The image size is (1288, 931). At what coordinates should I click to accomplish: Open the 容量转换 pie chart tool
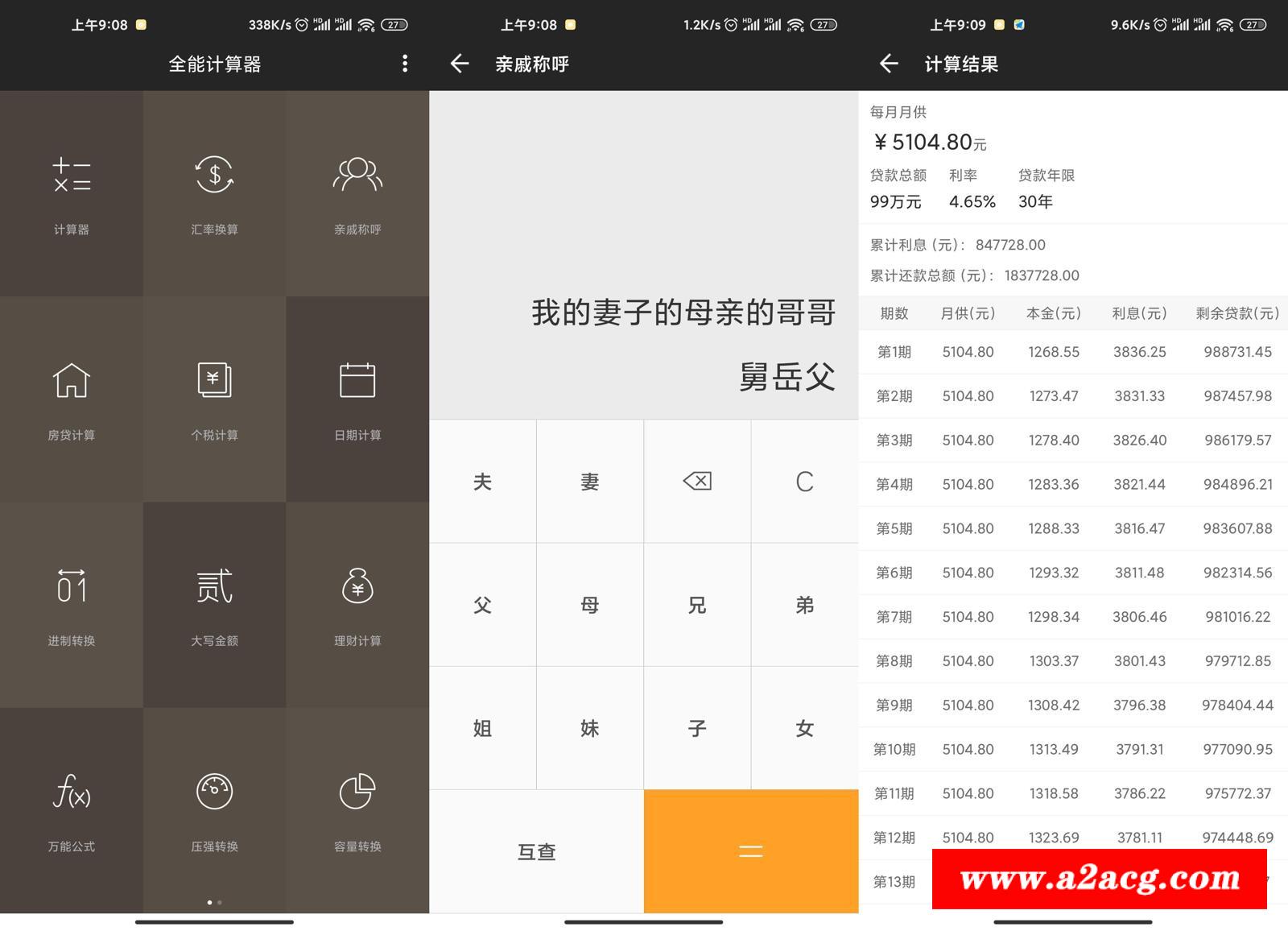point(357,809)
